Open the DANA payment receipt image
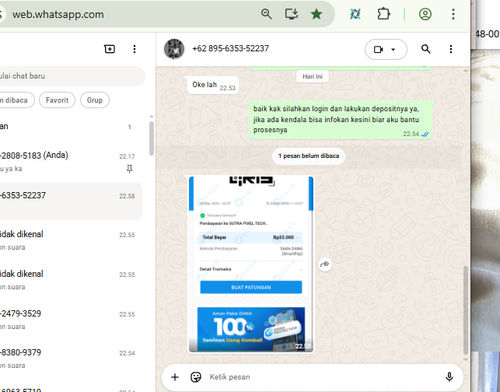 251,264
